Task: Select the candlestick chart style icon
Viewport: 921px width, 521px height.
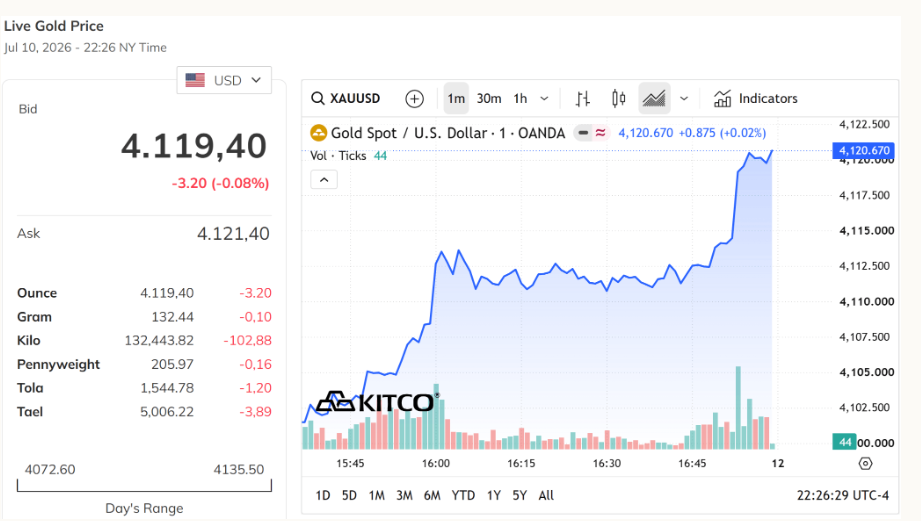Action: [x=618, y=99]
